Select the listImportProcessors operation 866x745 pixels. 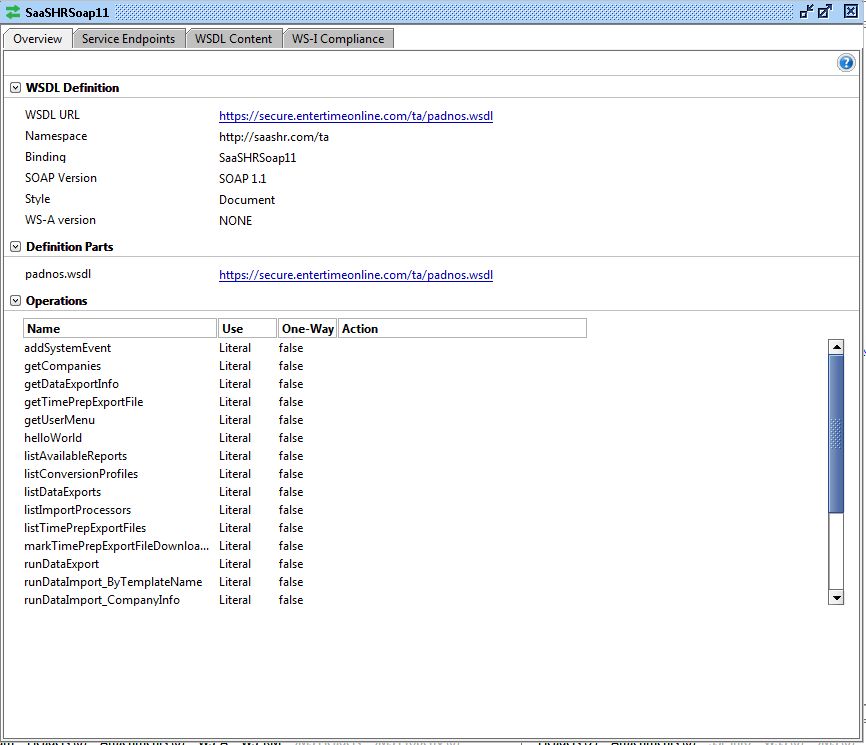(77, 510)
